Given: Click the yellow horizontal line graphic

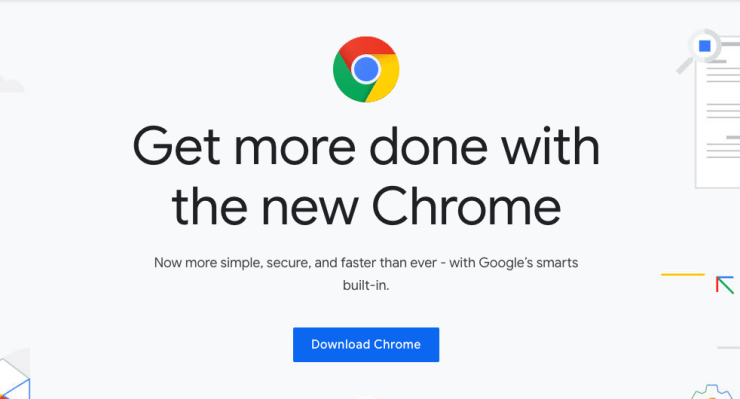Looking at the screenshot, I should click(x=683, y=274).
